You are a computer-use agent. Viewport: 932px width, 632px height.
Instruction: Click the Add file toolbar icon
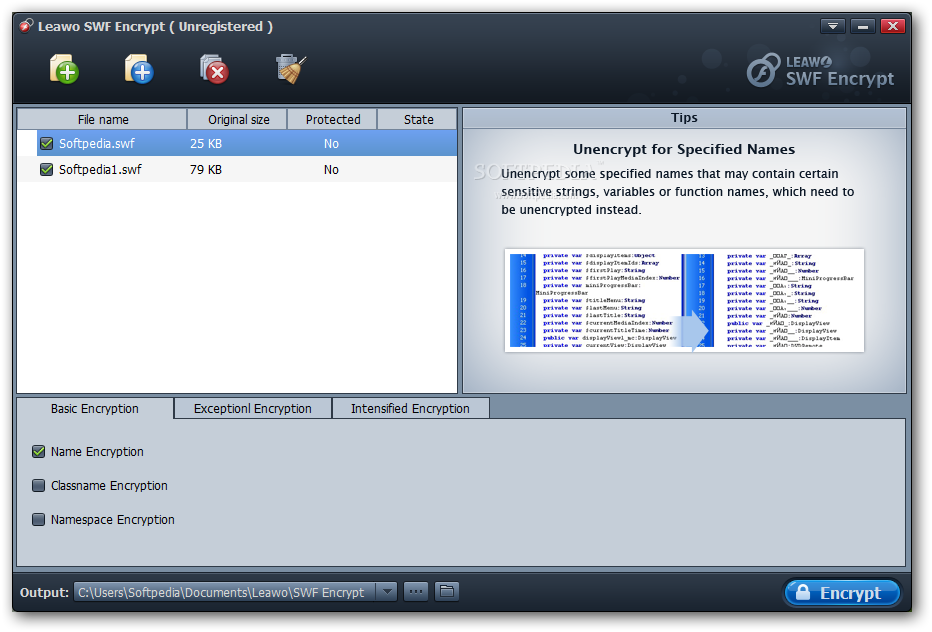(64, 69)
